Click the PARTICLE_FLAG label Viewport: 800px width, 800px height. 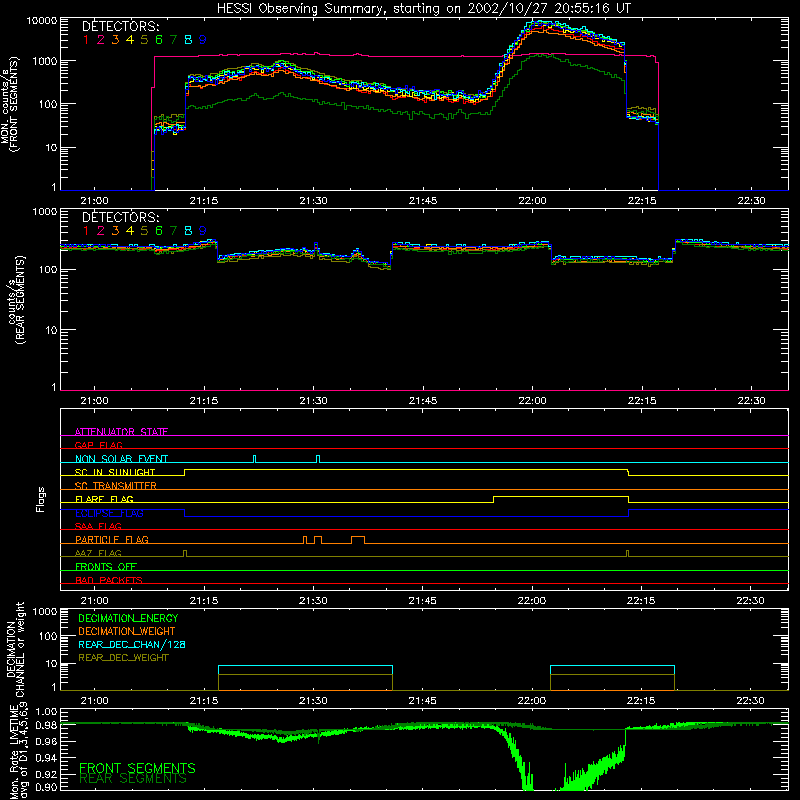112,539
